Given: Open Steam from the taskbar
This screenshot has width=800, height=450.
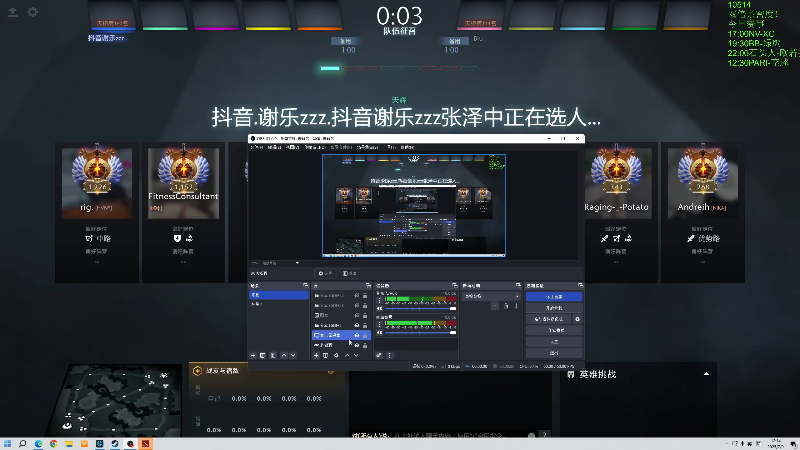Looking at the screenshot, I should coord(115,444).
